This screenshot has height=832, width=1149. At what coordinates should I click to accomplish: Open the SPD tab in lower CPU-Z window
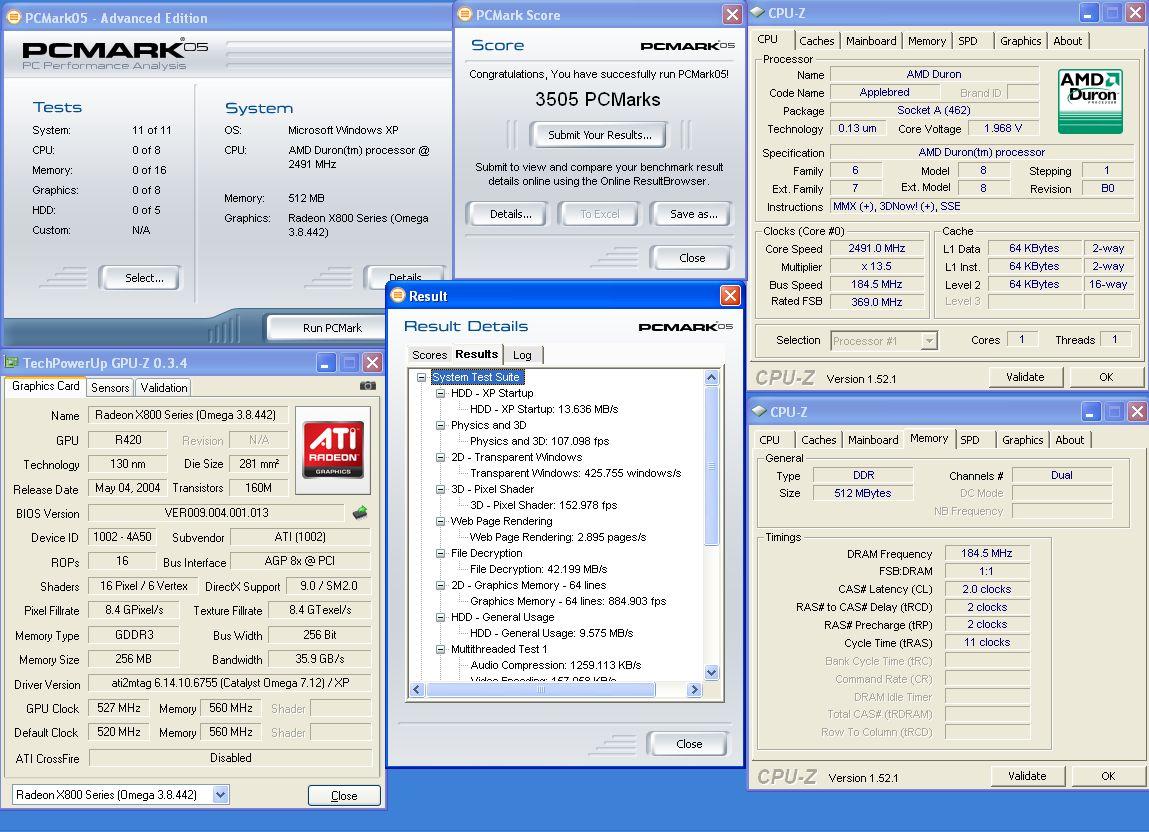[970, 440]
